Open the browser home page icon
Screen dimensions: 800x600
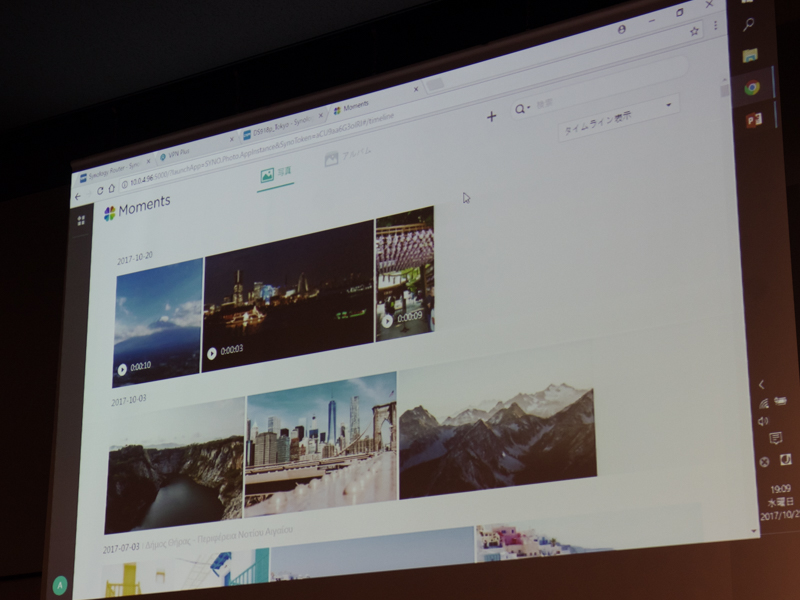coord(112,188)
